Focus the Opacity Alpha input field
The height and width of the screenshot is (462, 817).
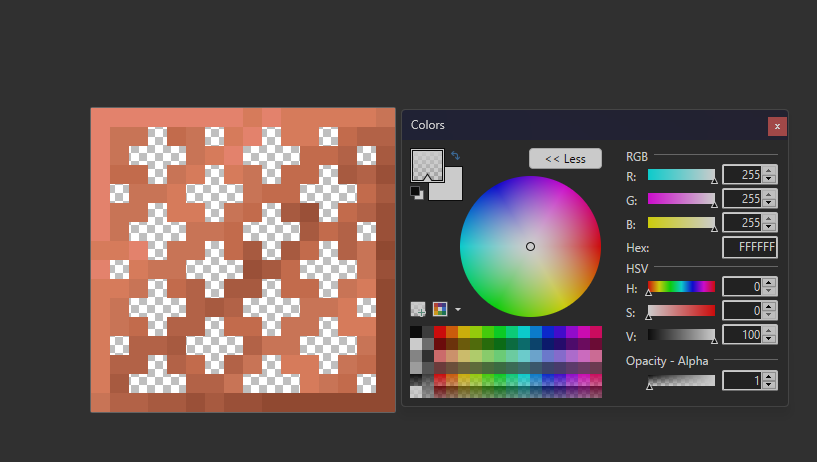pyautogui.click(x=742, y=381)
